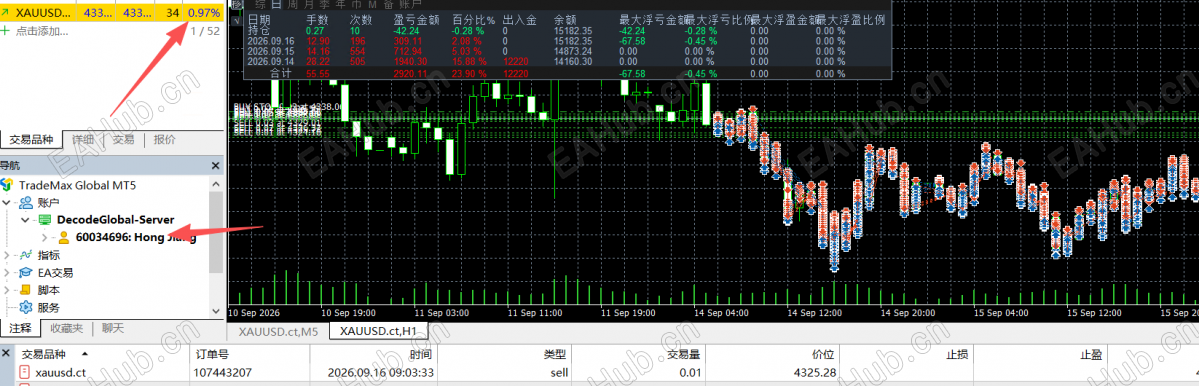
Task: Click the 账户 accounts people icon
Action: click(x=25, y=203)
